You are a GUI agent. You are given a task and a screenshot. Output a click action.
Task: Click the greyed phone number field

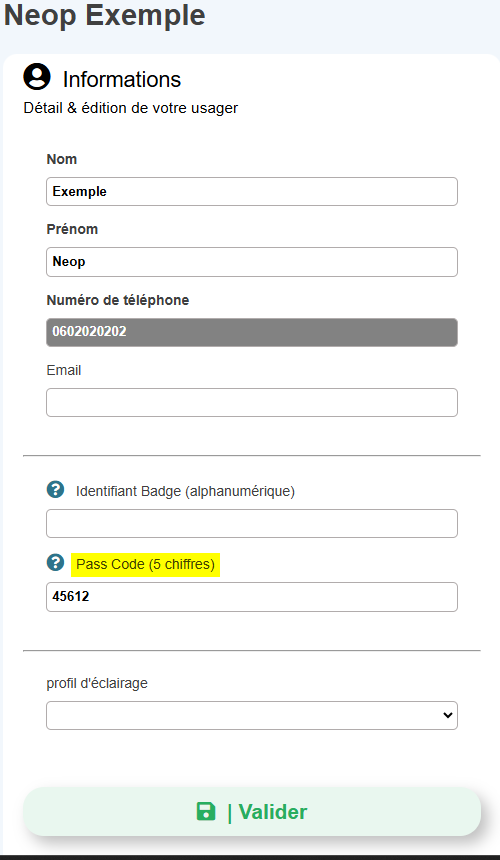[252, 332]
